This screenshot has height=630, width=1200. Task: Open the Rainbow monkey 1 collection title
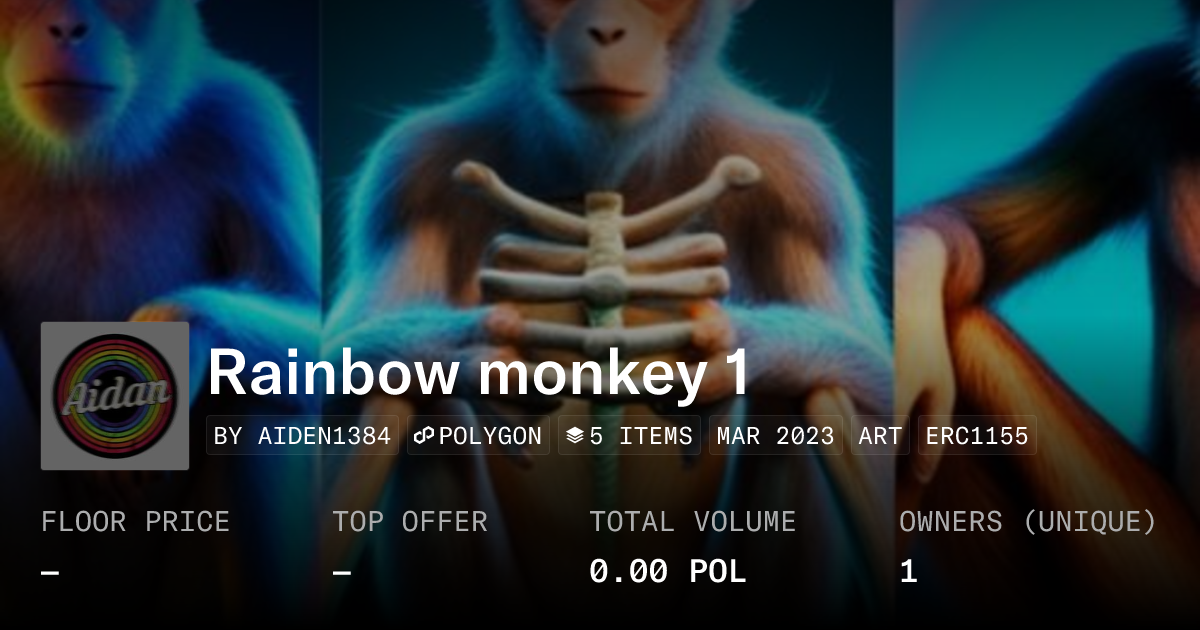click(x=478, y=373)
